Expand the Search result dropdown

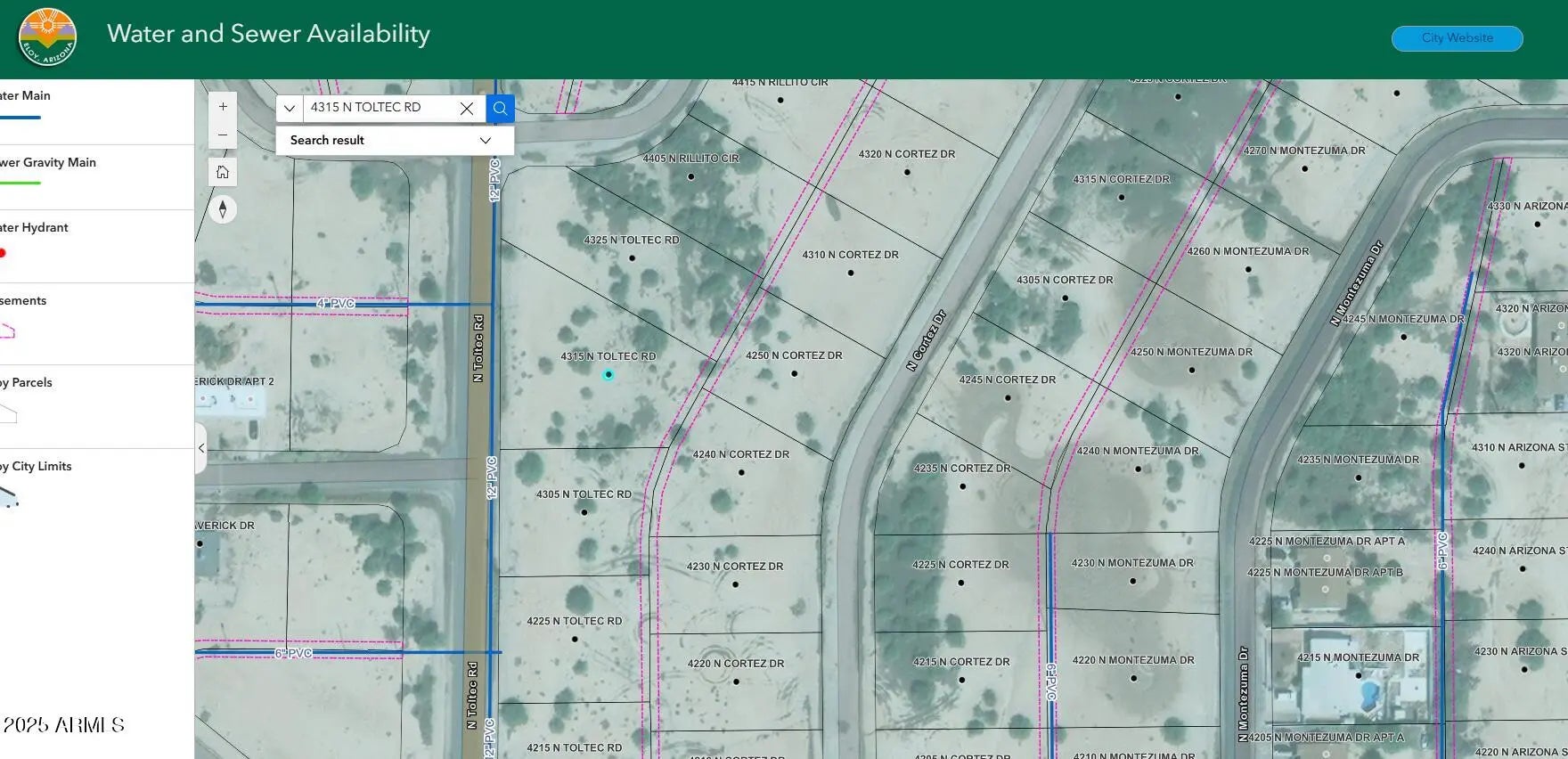coord(486,141)
